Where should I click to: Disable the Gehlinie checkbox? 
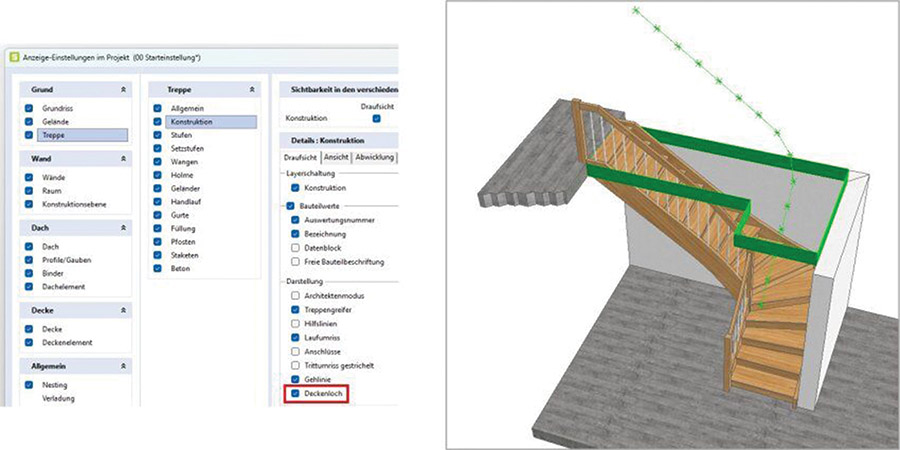[x=294, y=381]
